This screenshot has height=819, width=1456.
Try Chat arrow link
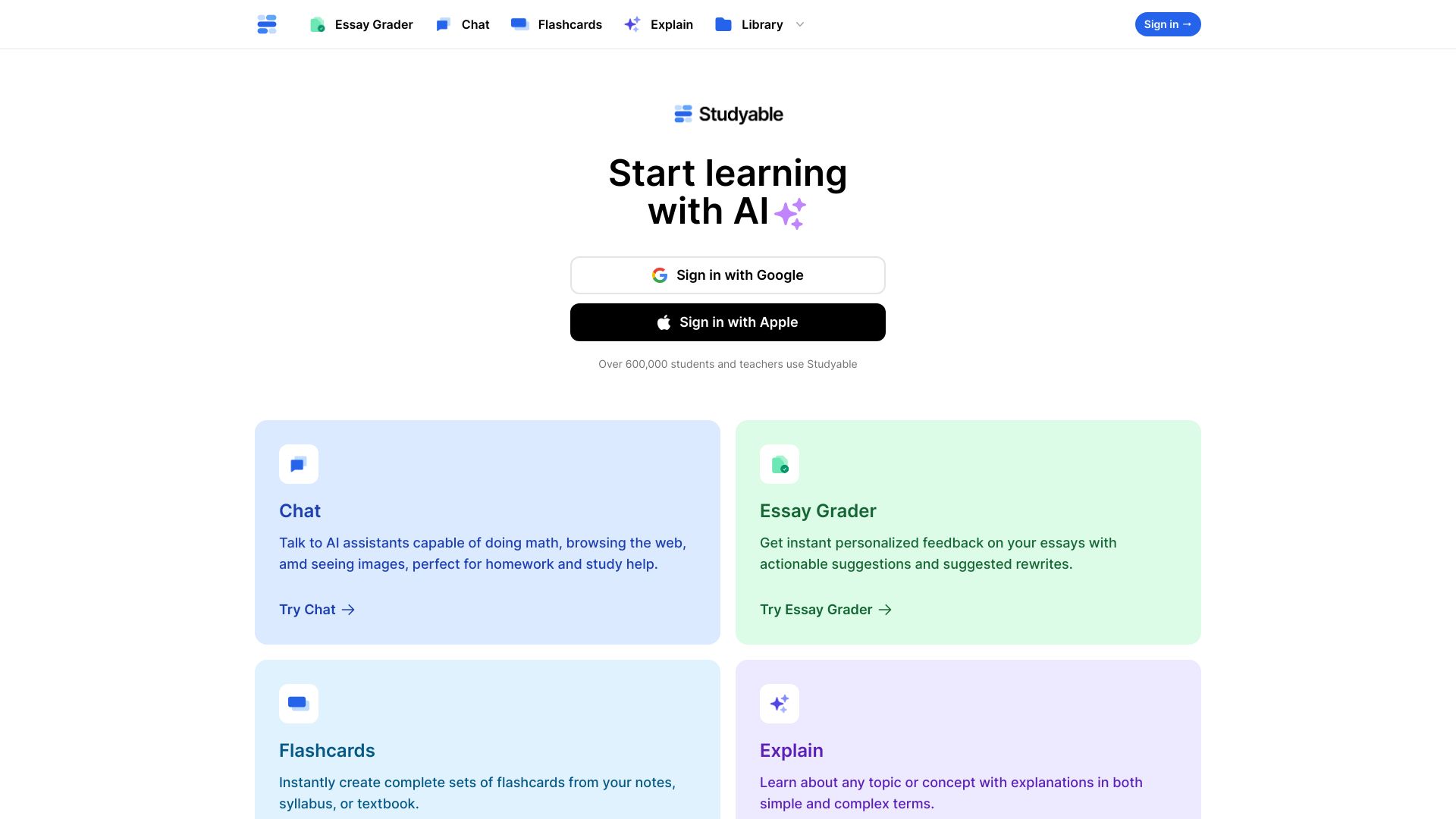[x=317, y=609]
